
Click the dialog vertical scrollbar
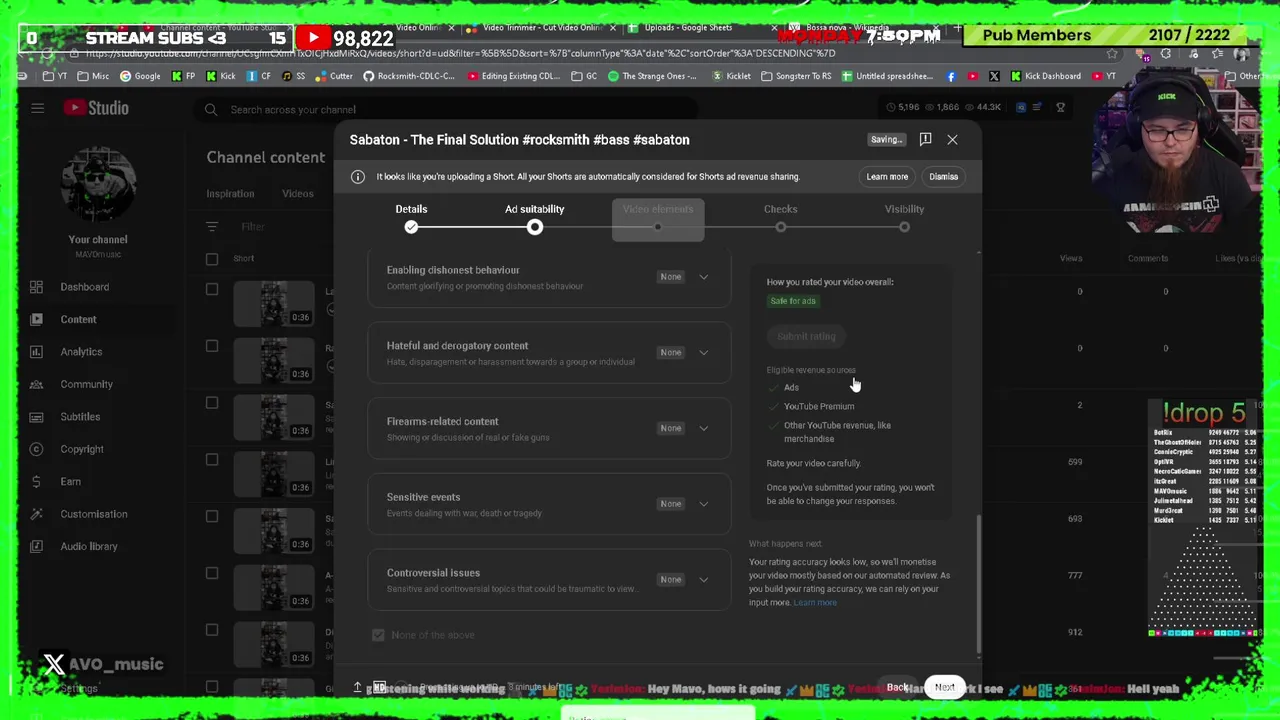[x=978, y=585]
